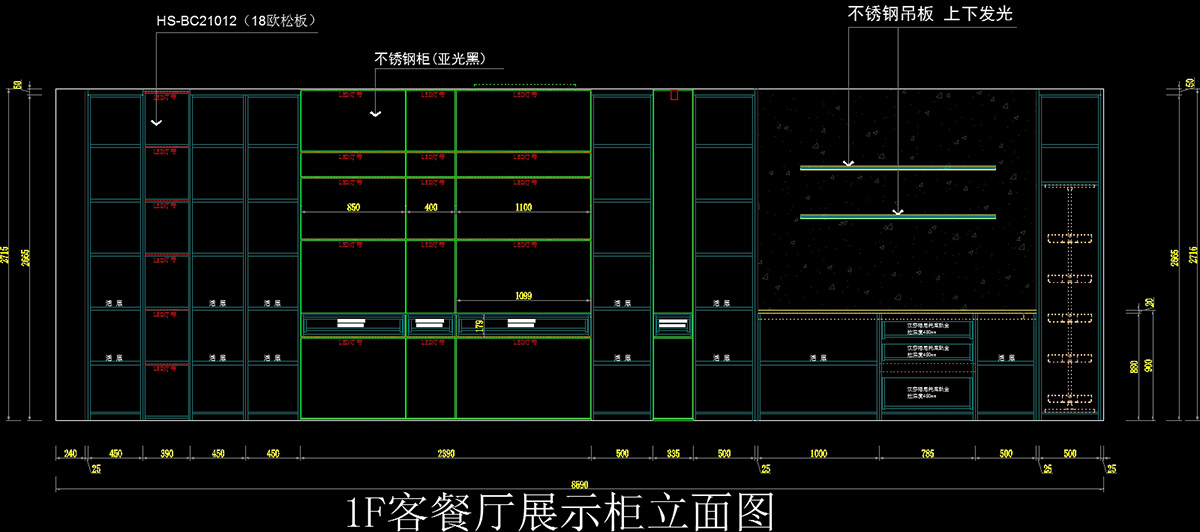Click the 335 bottom dimension text

tap(673, 454)
